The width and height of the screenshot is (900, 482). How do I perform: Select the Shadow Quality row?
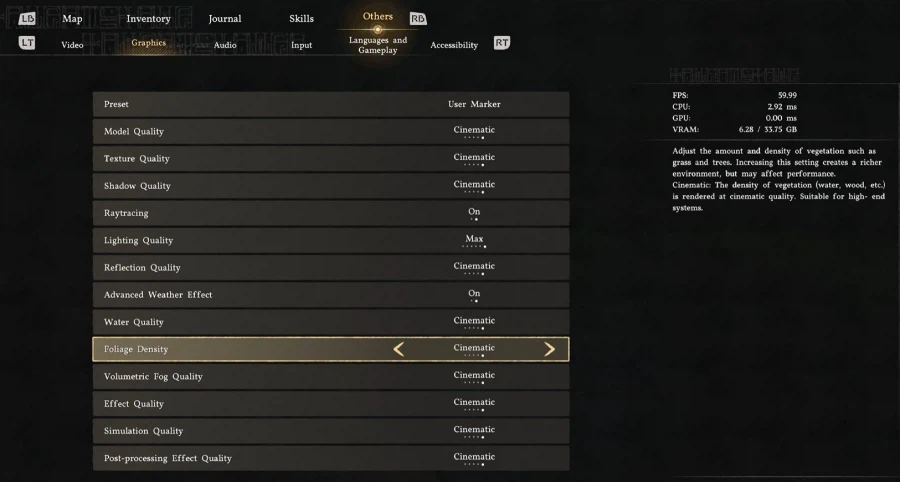pyautogui.click(x=330, y=186)
